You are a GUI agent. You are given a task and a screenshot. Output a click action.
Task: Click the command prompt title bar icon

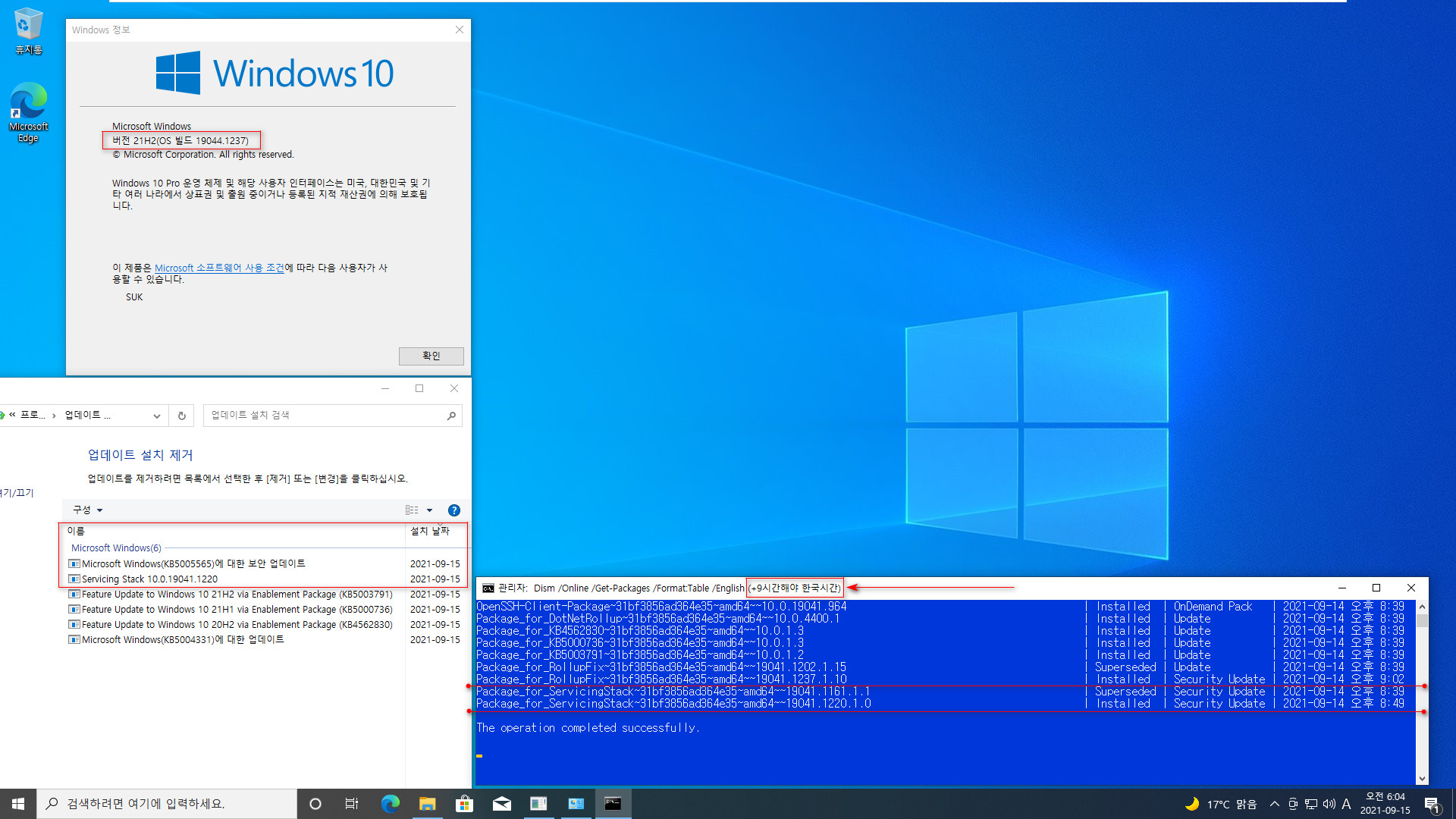click(488, 588)
